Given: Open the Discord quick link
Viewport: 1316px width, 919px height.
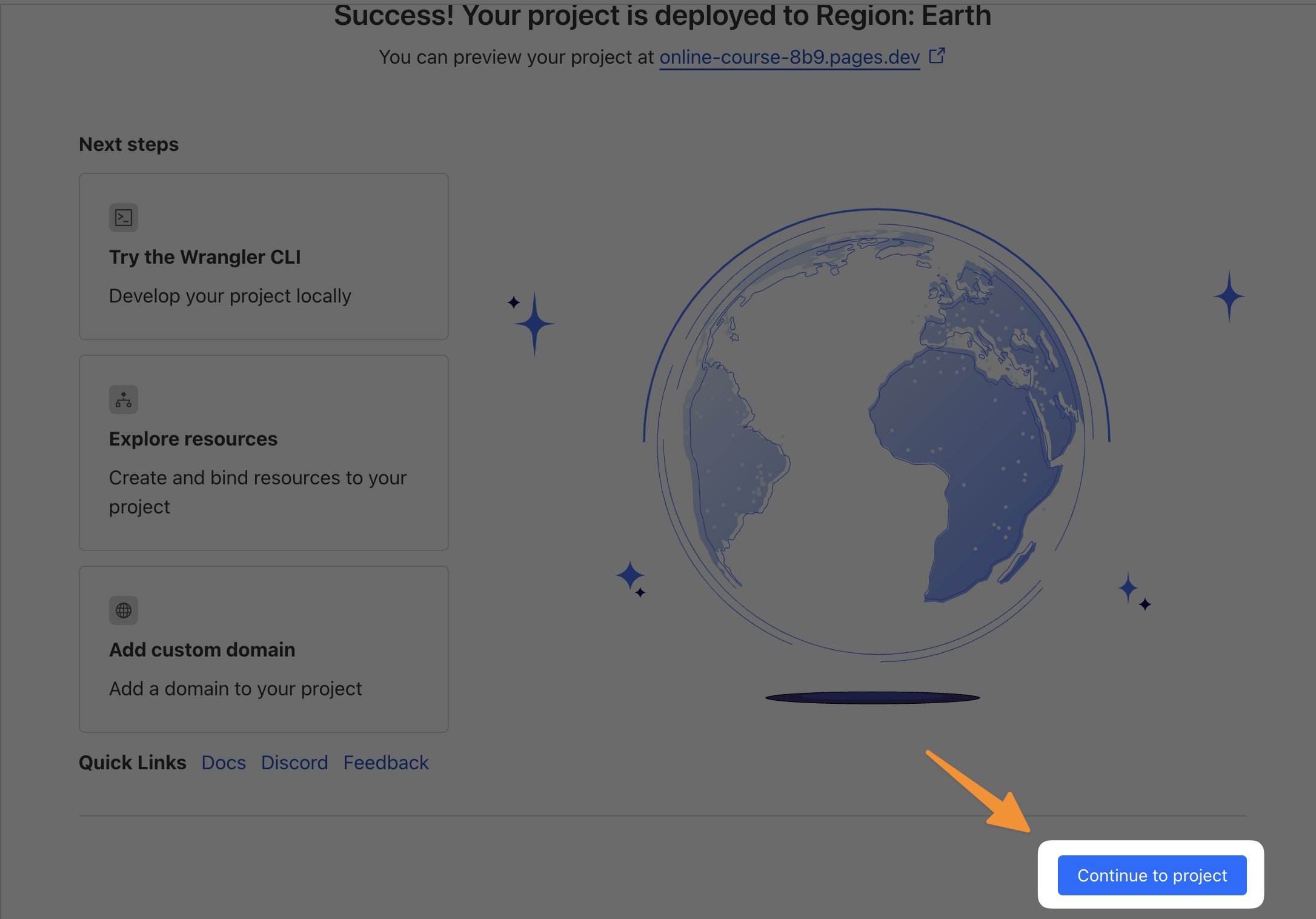Looking at the screenshot, I should 294,763.
